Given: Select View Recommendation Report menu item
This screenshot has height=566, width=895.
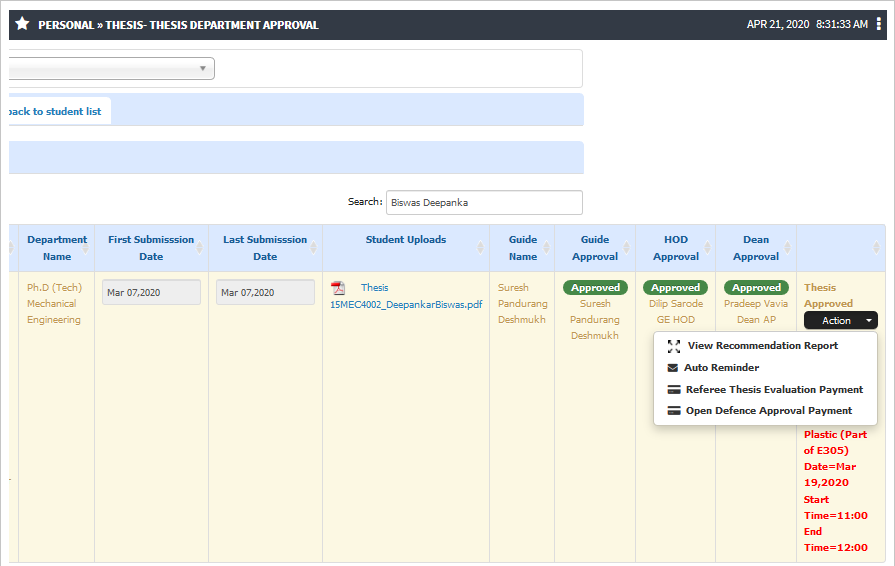Looking at the screenshot, I should [765, 346].
